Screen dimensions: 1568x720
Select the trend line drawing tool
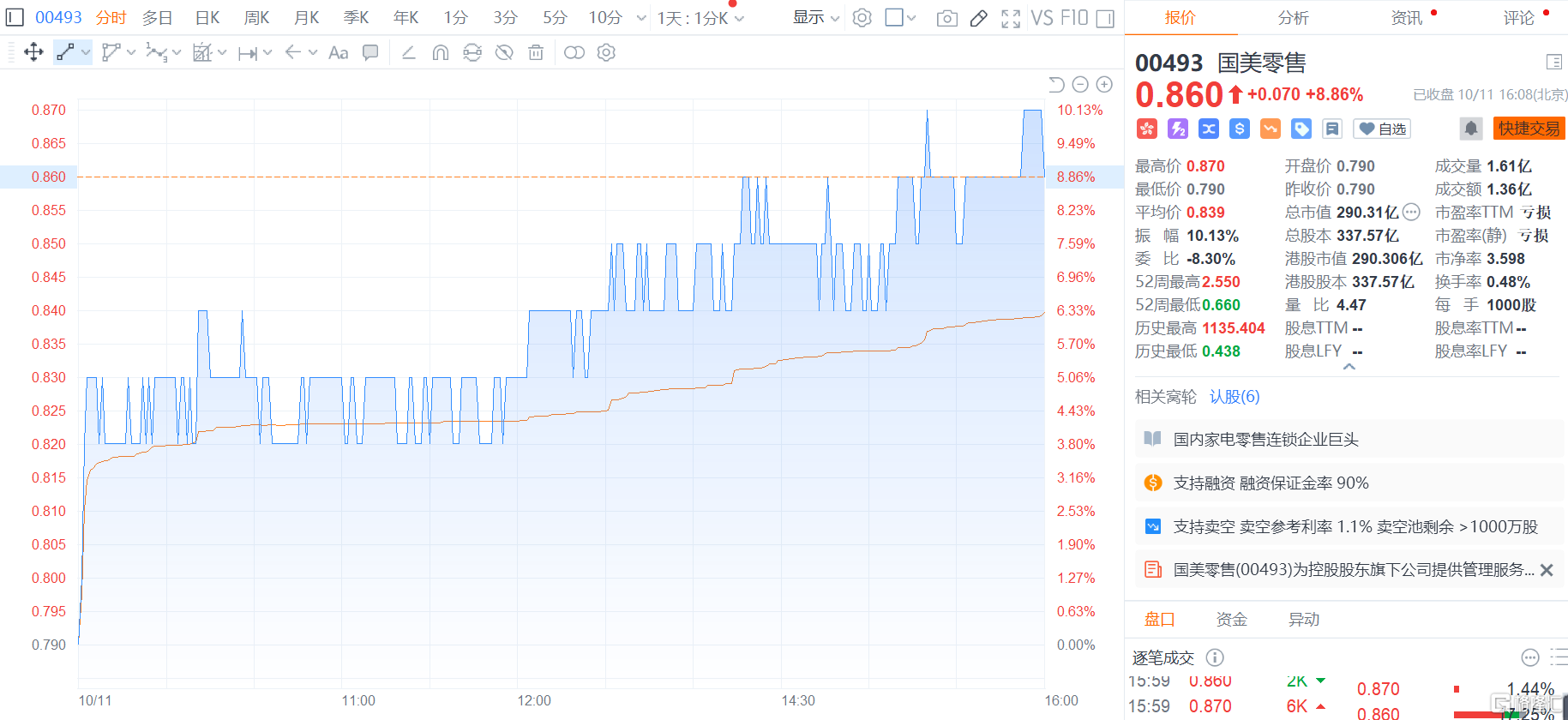[65, 52]
